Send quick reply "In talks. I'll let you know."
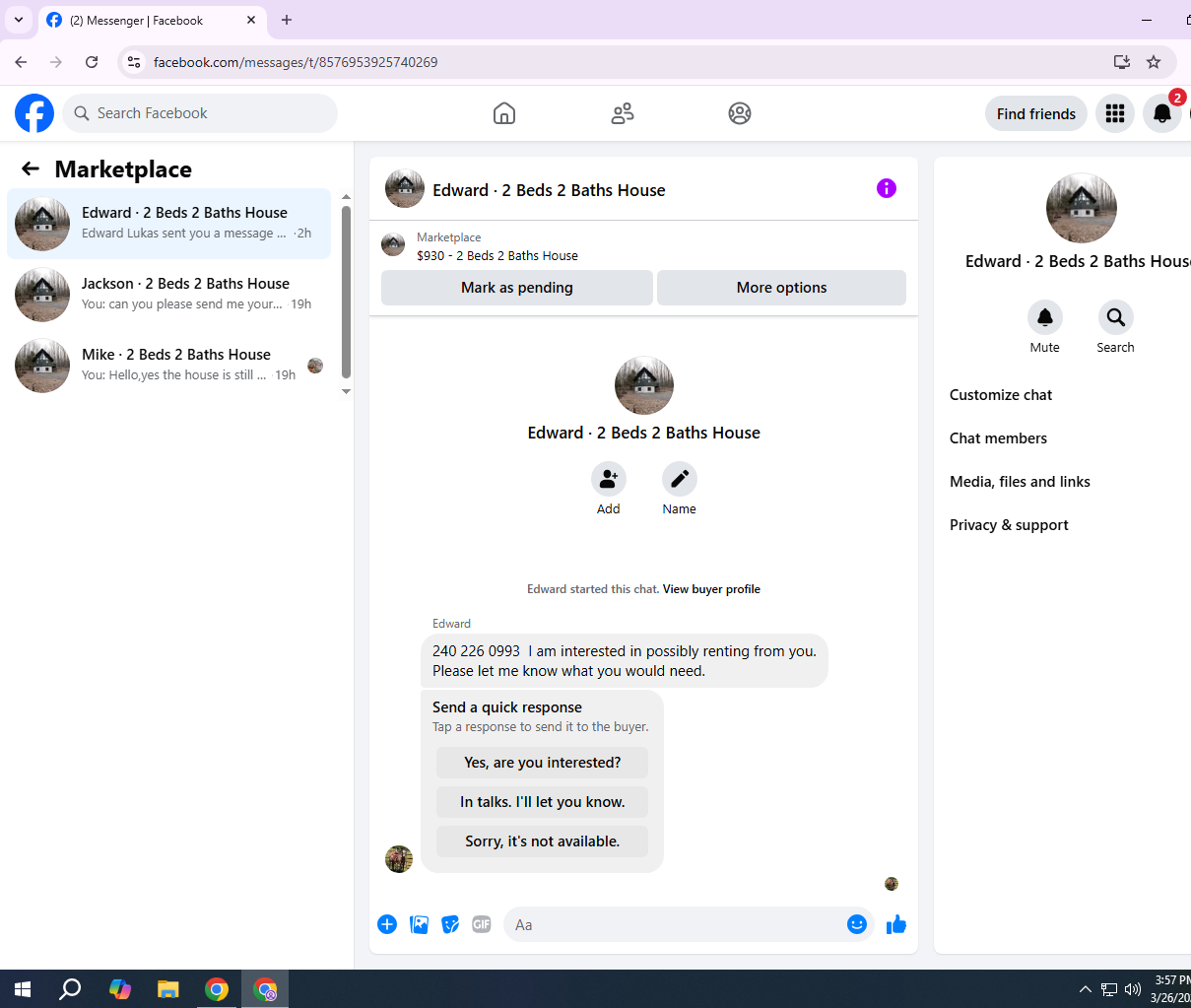The width and height of the screenshot is (1191, 1008). 543,802
